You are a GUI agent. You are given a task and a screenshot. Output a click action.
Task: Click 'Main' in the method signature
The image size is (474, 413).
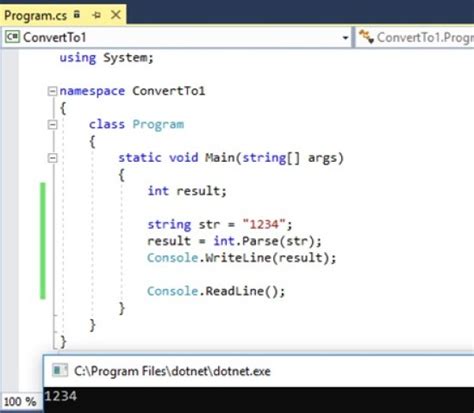point(220,158)
